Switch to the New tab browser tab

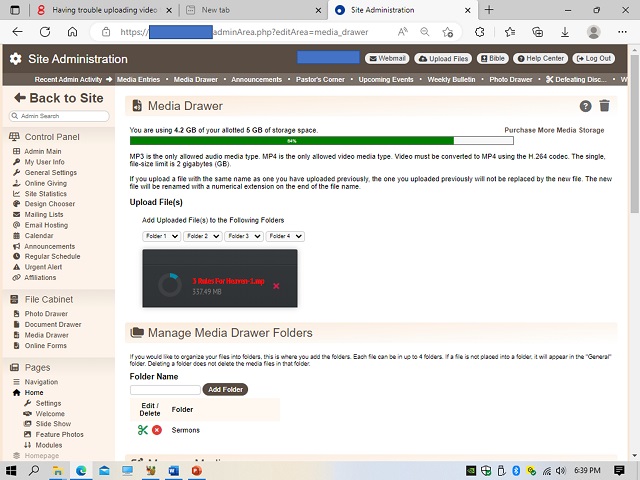(253, 10)
